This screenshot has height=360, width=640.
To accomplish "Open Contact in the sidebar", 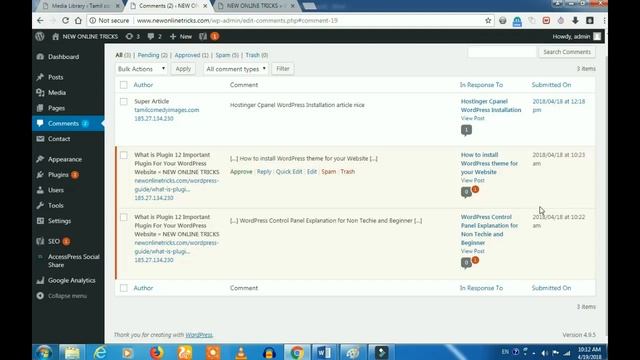I will click(x=59, y=139).
